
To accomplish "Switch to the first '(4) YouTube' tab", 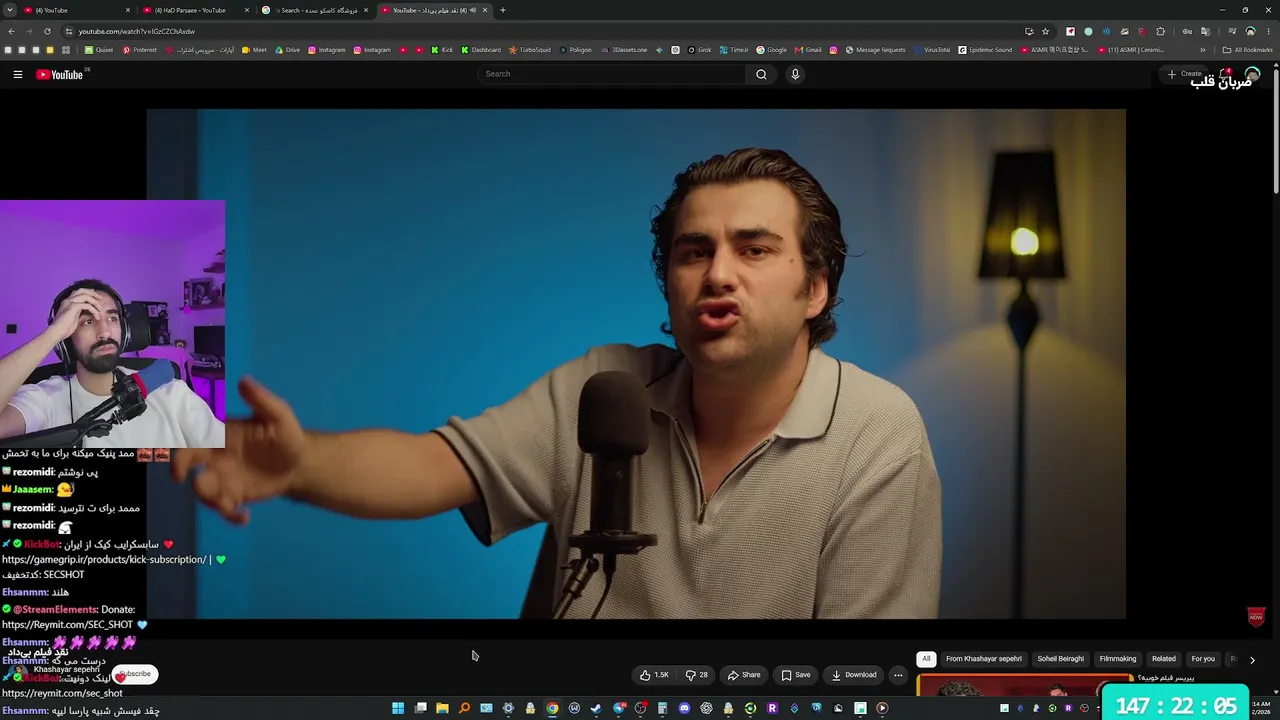I will [77, 10].
